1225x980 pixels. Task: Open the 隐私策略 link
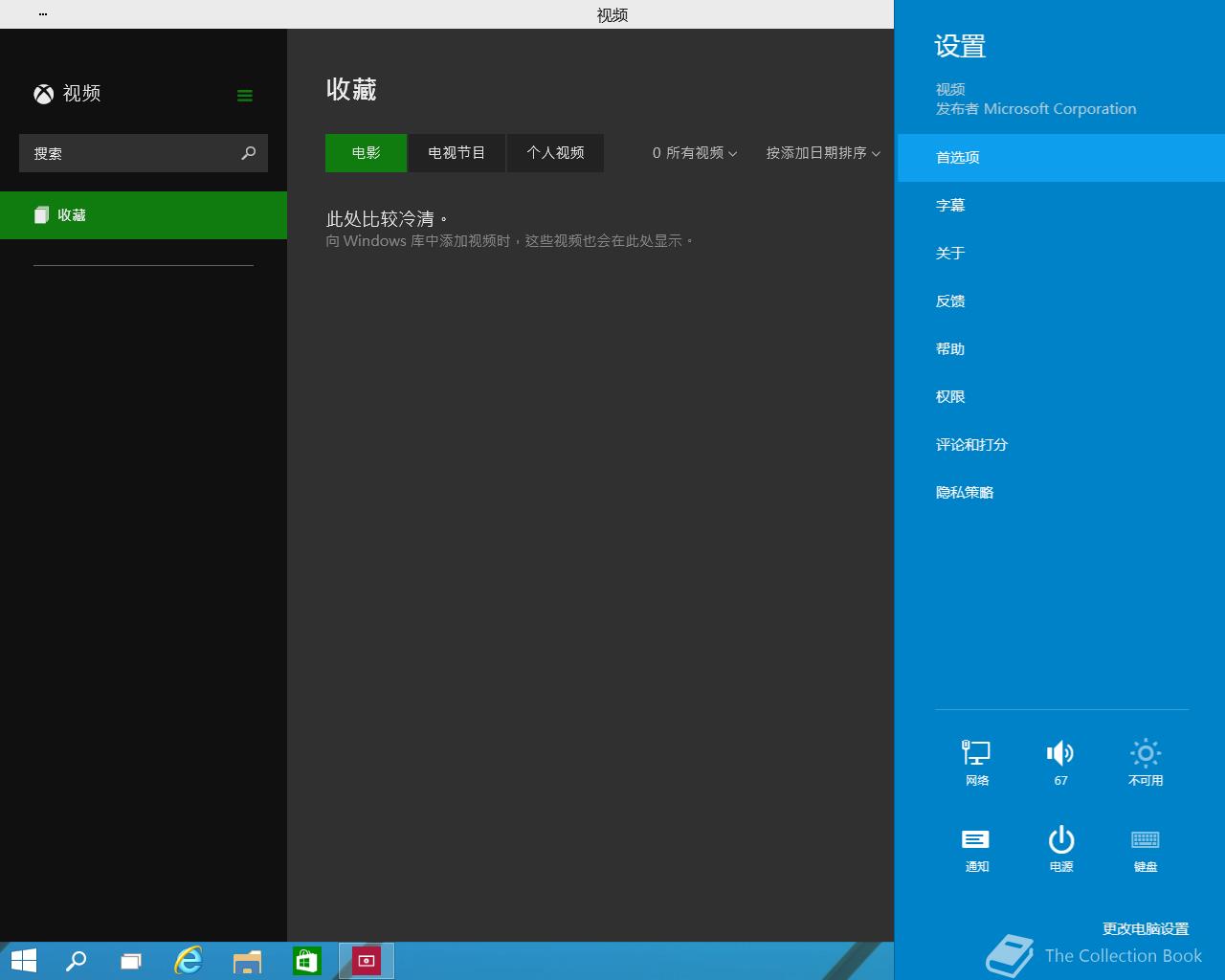click(x=1061, y=493)
